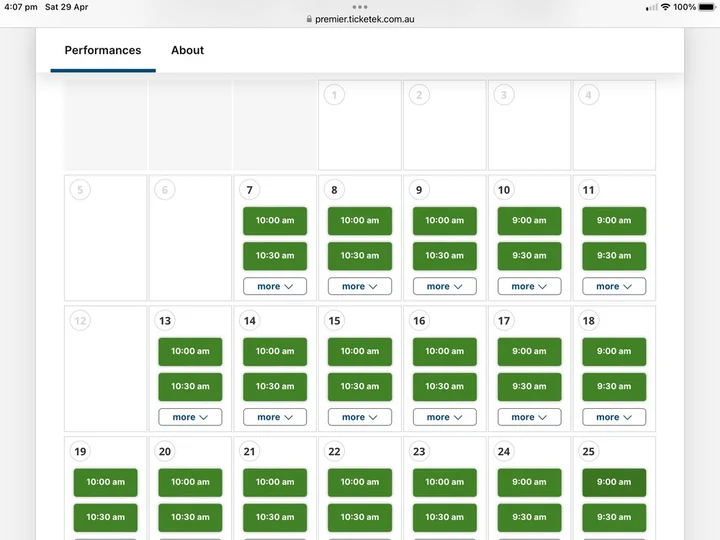Expand more times for day 17

point(529,417)
